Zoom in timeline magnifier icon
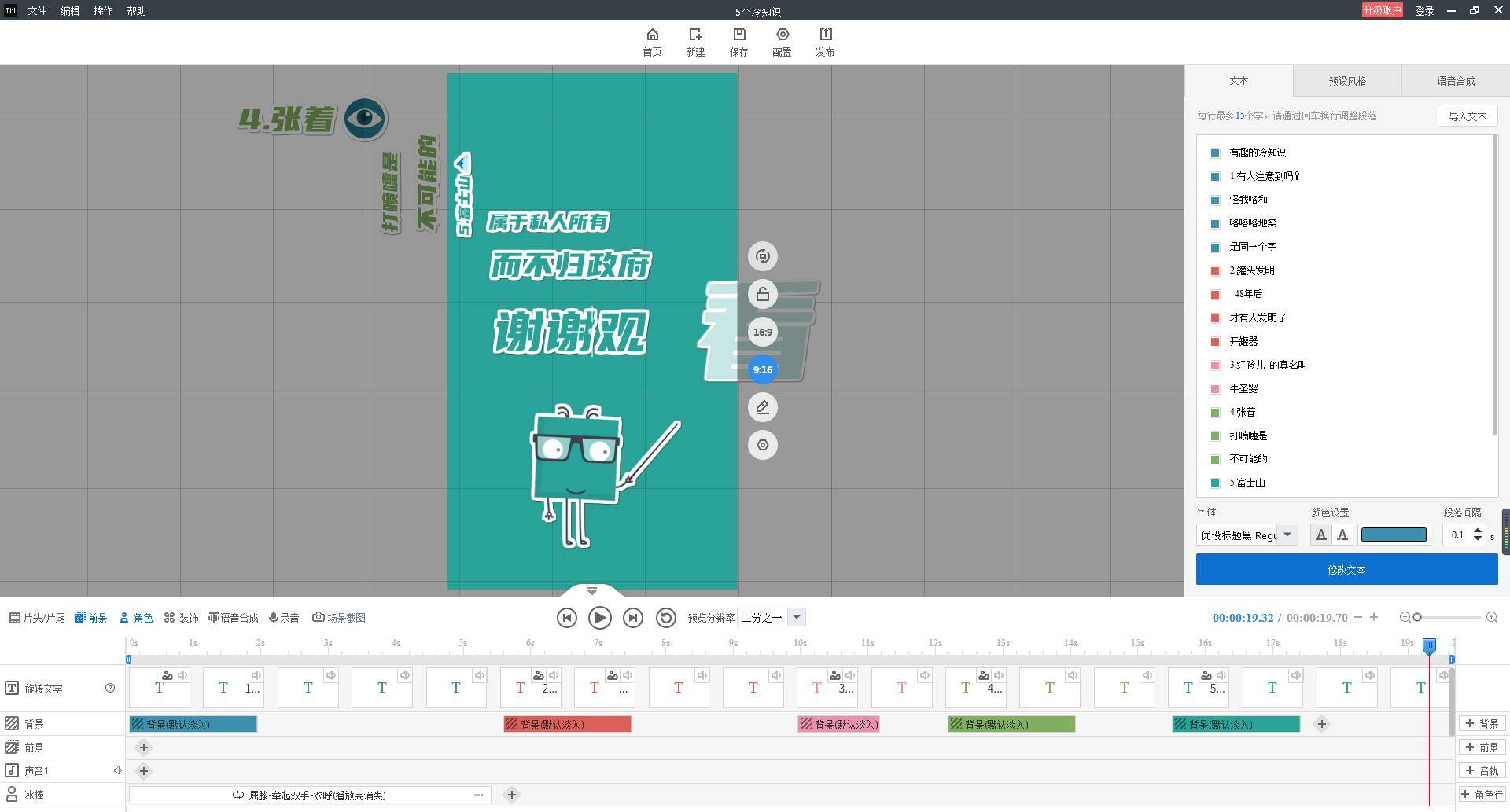This screenshot has height=812, width=1510. coord(1492,618)
